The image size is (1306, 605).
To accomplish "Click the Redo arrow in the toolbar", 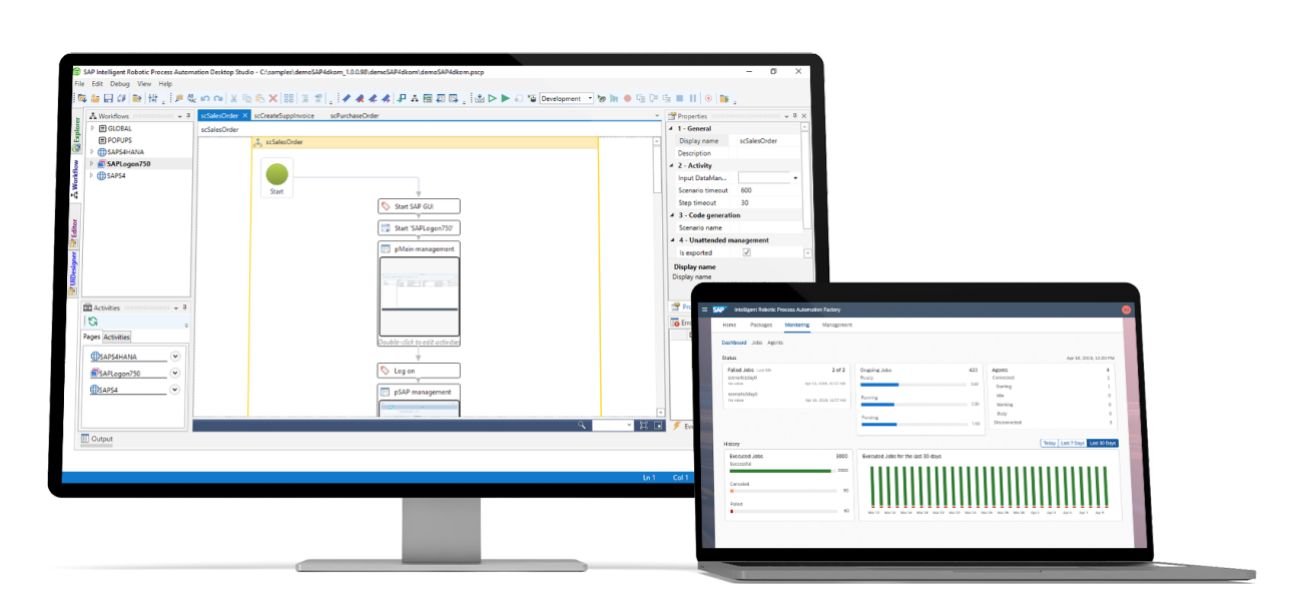I will [x=218, y=98].
